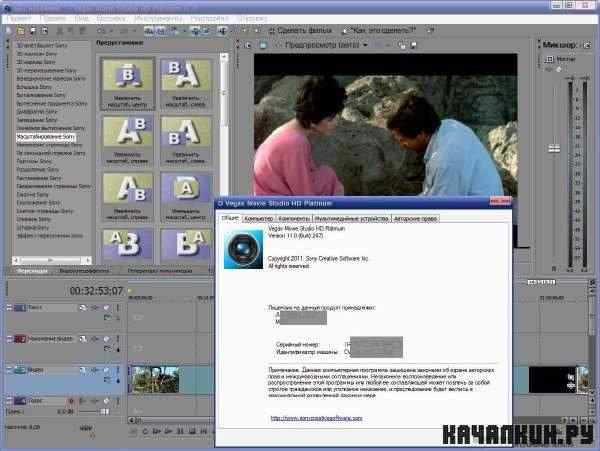Click the Сделать фильм button
The image size is (600, 451).
point(300,30)
